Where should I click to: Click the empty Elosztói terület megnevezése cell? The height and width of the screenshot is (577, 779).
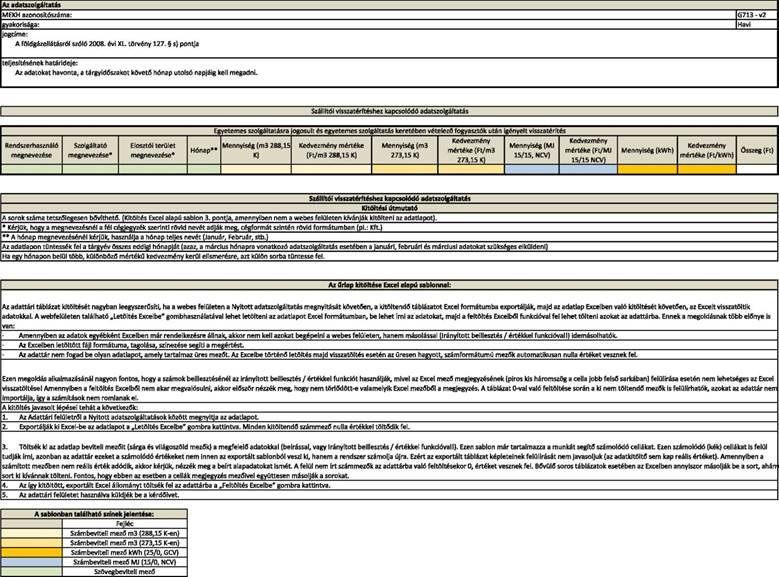point(153,169)
